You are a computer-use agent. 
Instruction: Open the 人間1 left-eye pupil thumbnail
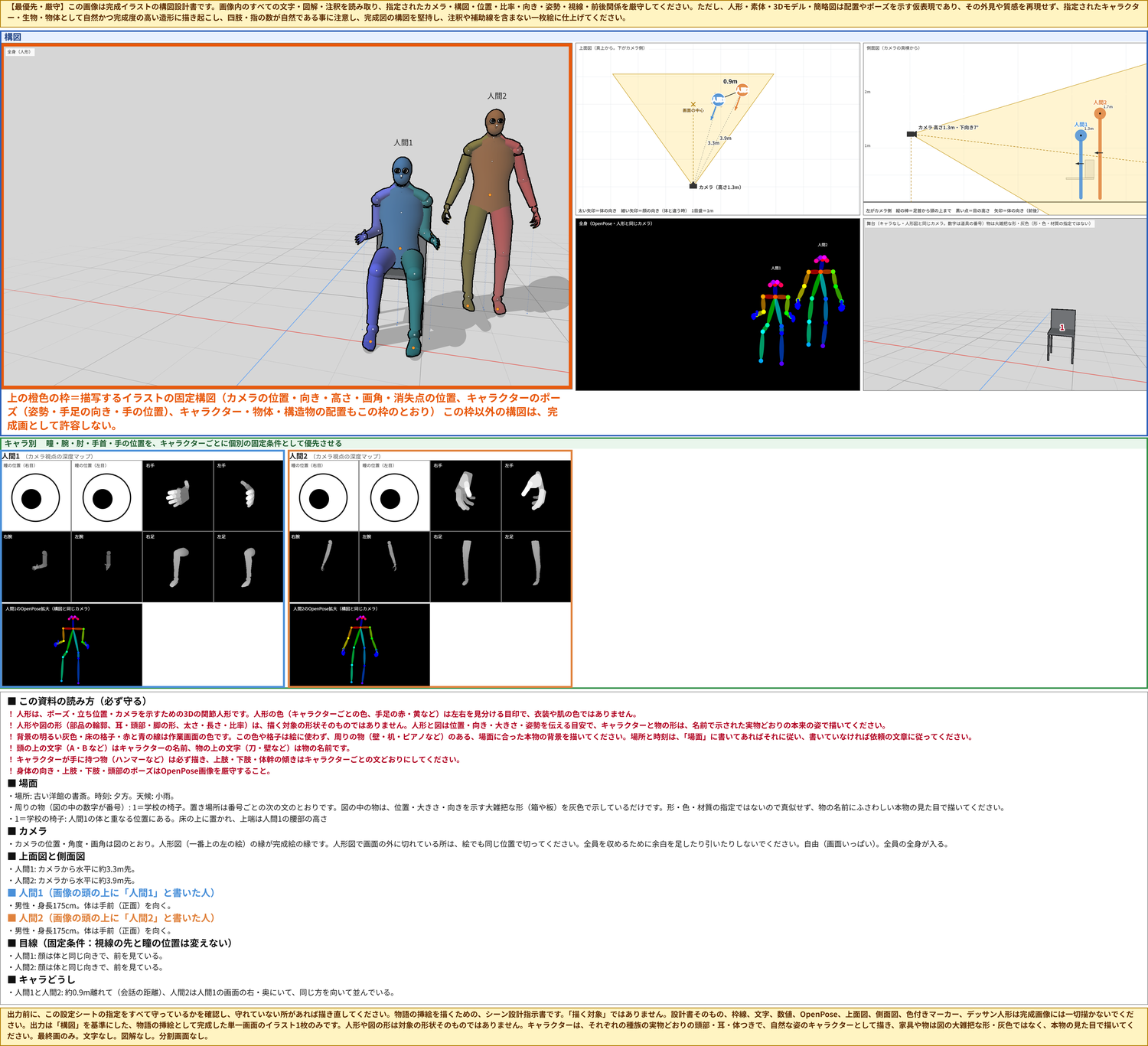107,496
